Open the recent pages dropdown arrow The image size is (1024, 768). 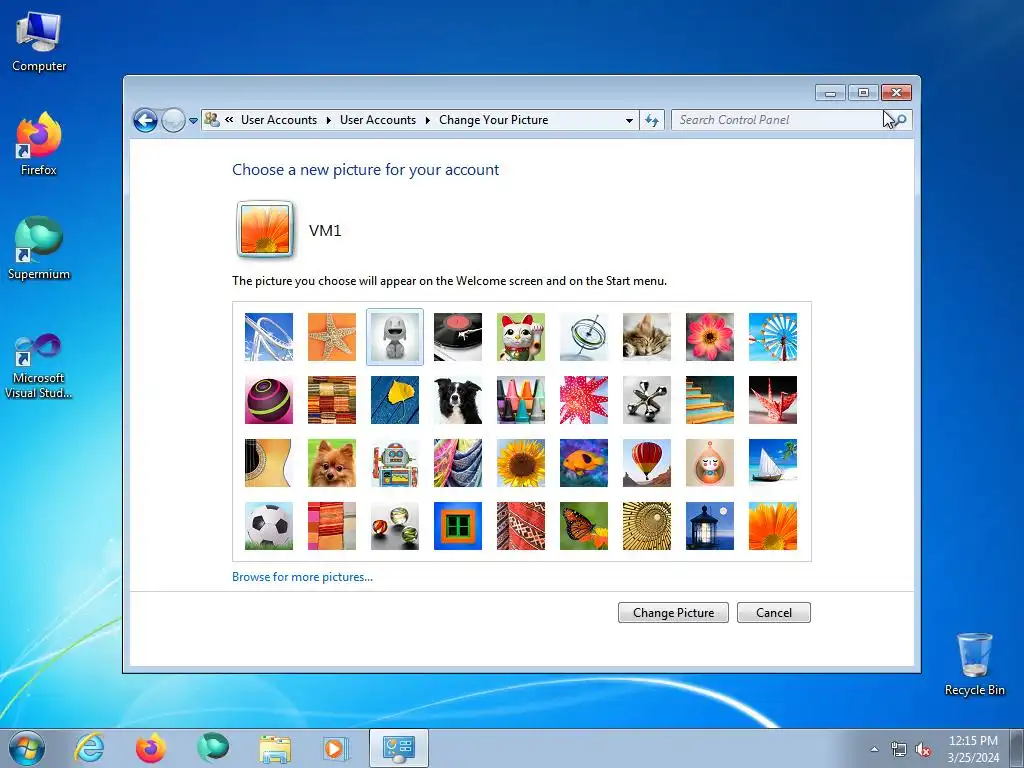point(193,121)
